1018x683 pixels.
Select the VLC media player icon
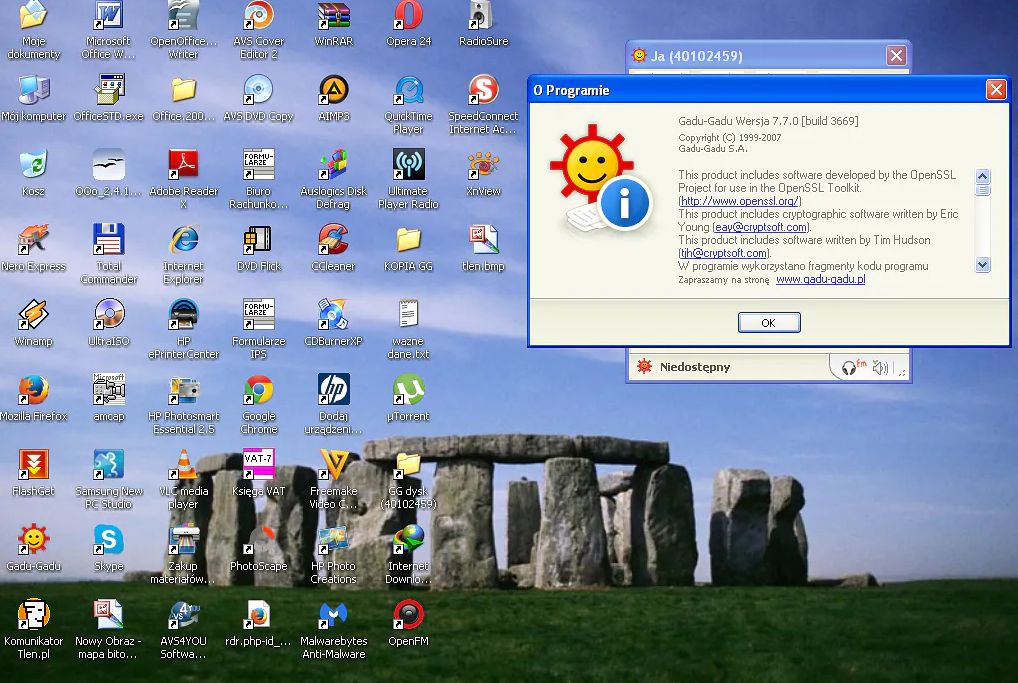(x=184, y=479)
